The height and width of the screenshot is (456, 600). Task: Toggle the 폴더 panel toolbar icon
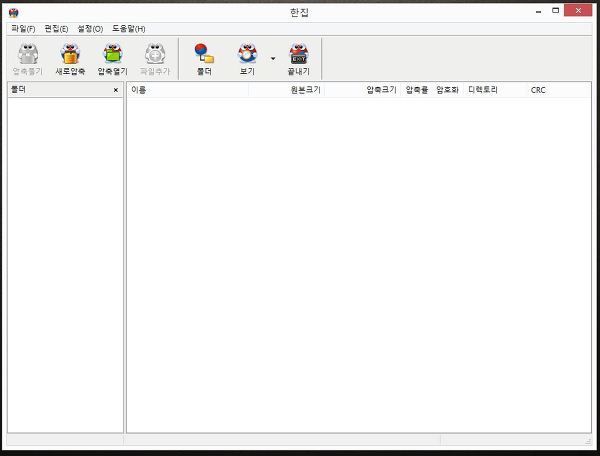point(204,59)
